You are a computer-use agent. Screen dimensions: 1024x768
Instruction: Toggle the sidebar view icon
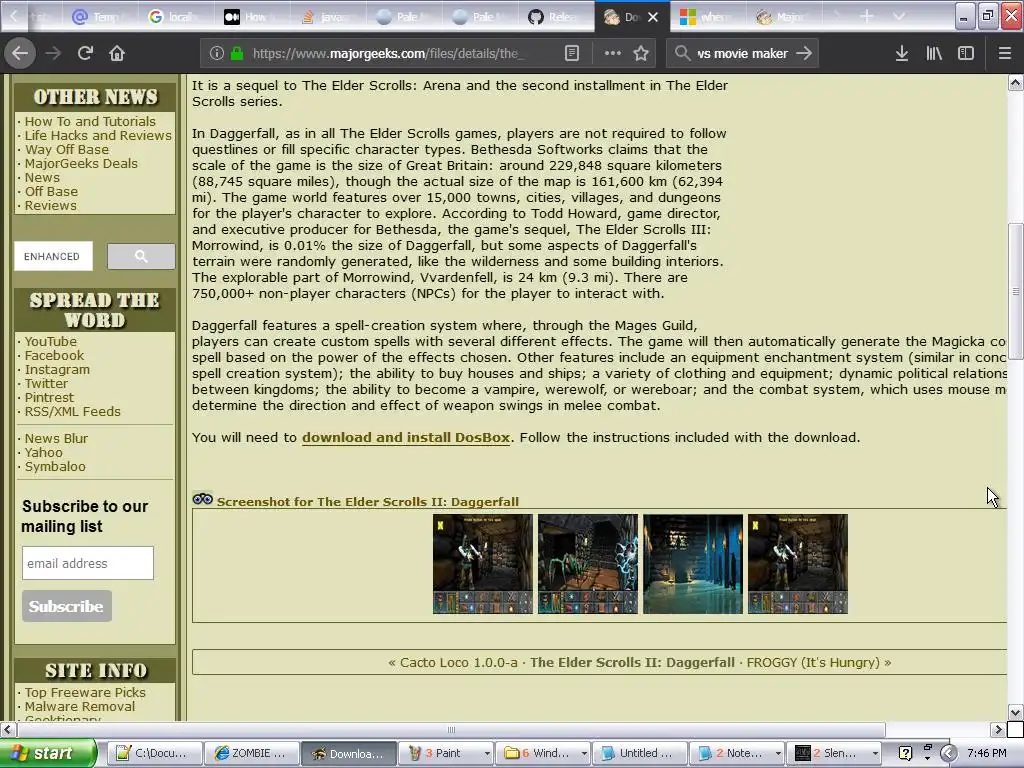pos(966,54)
